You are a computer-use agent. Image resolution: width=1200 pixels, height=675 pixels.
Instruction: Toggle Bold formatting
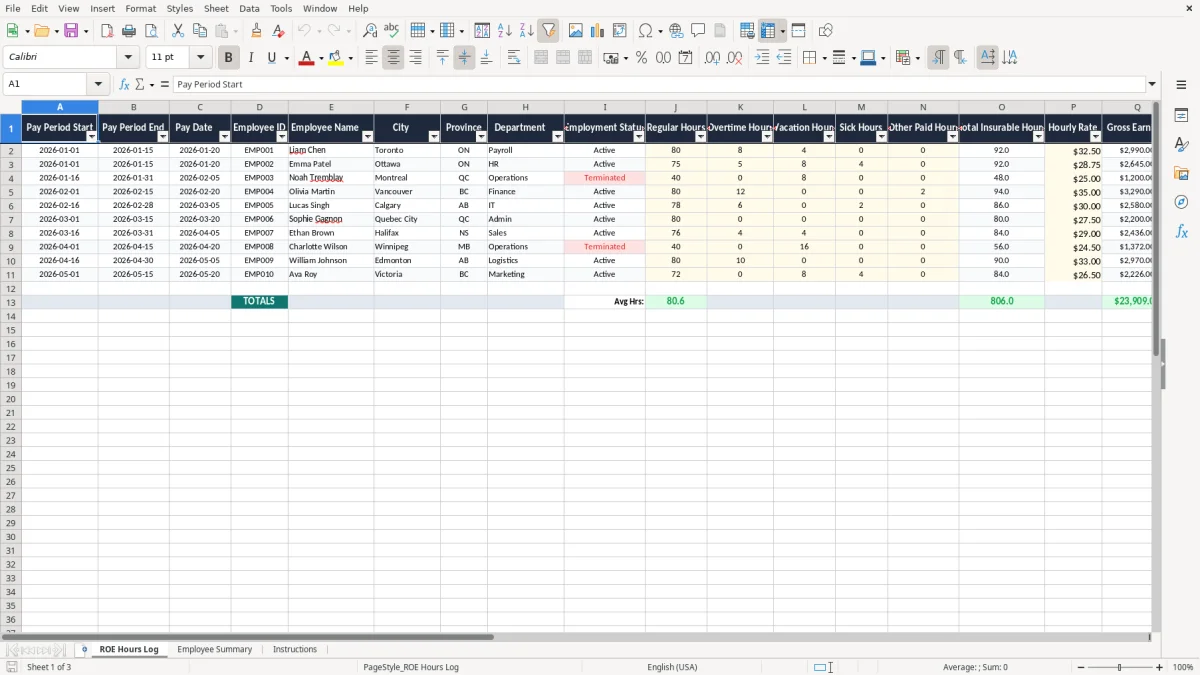pyautogui.click(x=228, y=58)
